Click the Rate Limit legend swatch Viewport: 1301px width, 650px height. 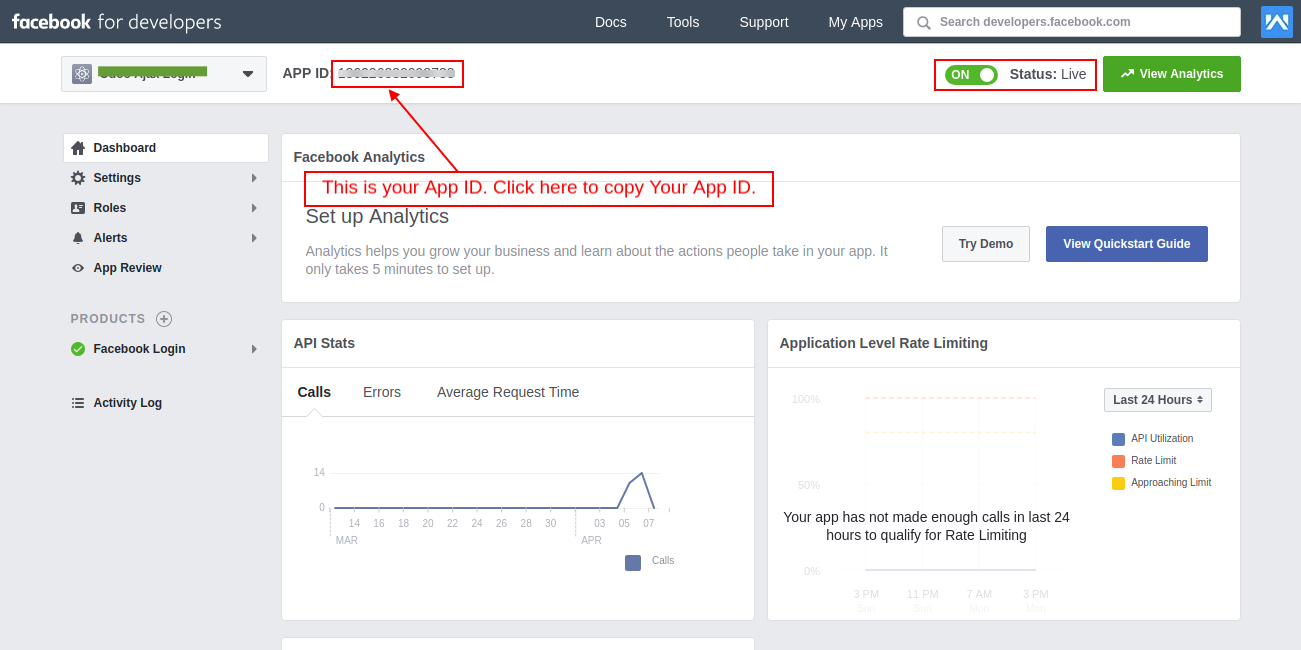[1118, 461]
